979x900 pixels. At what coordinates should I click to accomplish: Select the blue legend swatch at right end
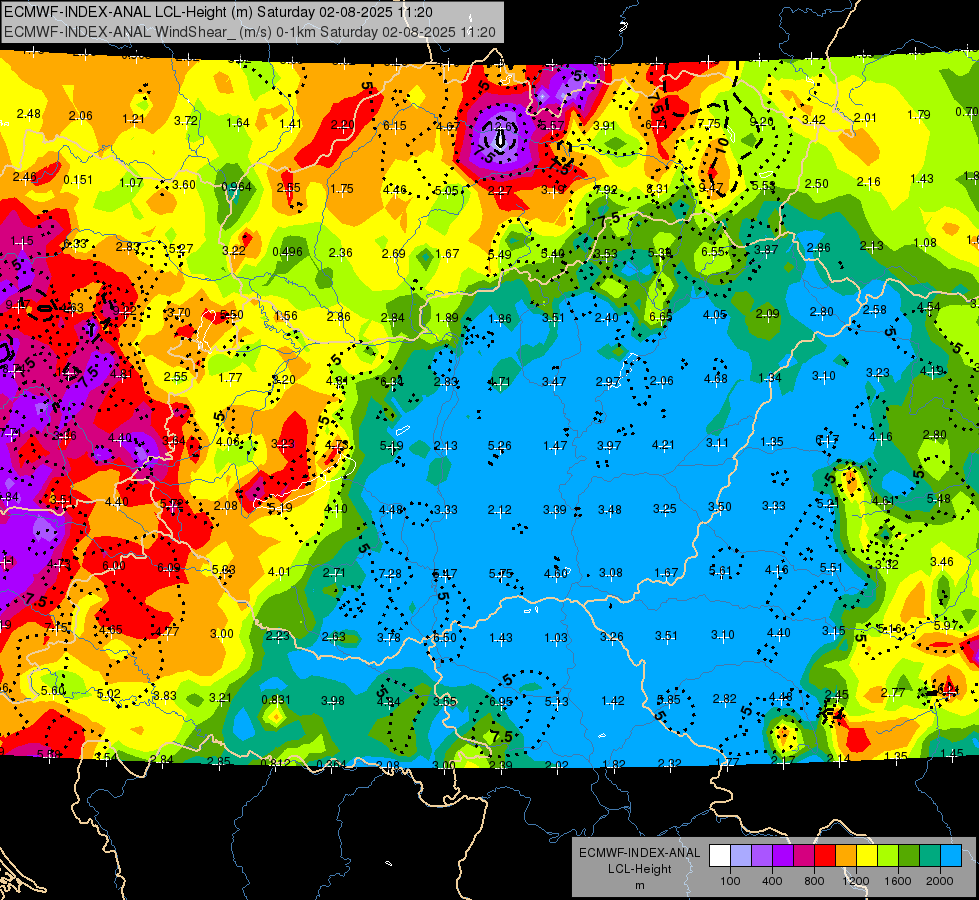click(950, 856)
